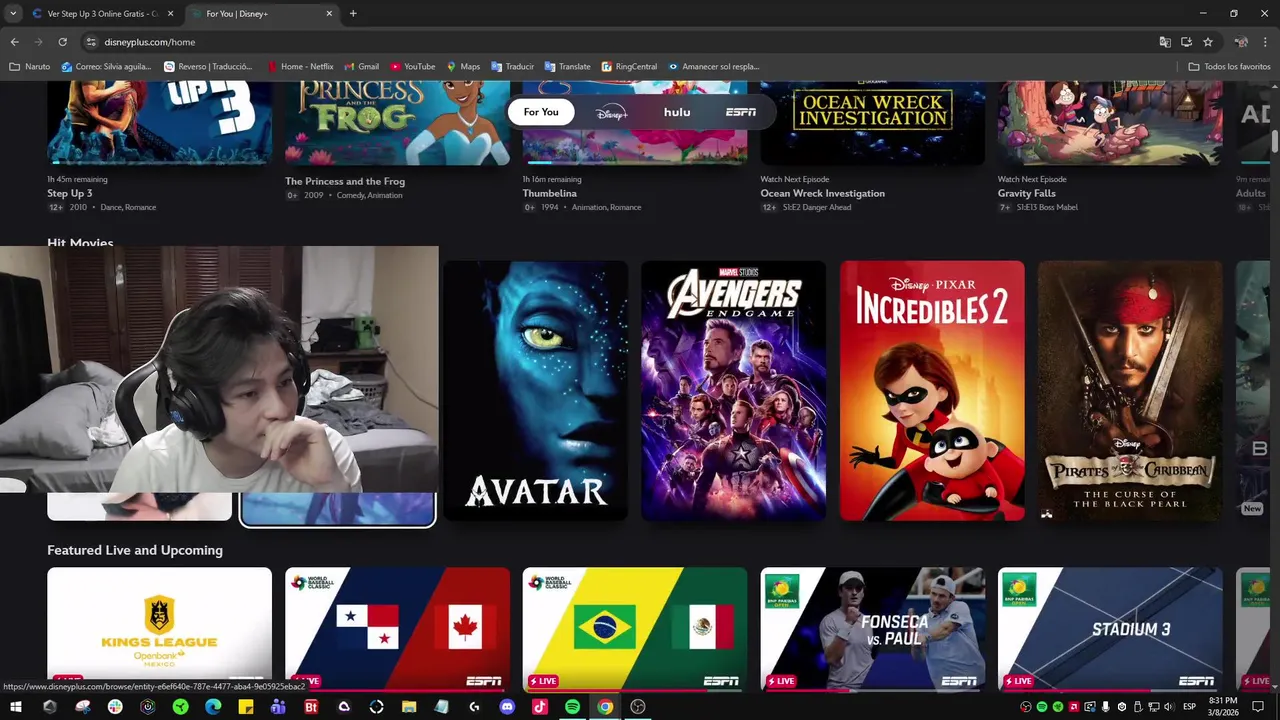This screenshot has width=1280, height=720.
Task: Open the Stadium 3 live tile
Action: pos(1110,628)
